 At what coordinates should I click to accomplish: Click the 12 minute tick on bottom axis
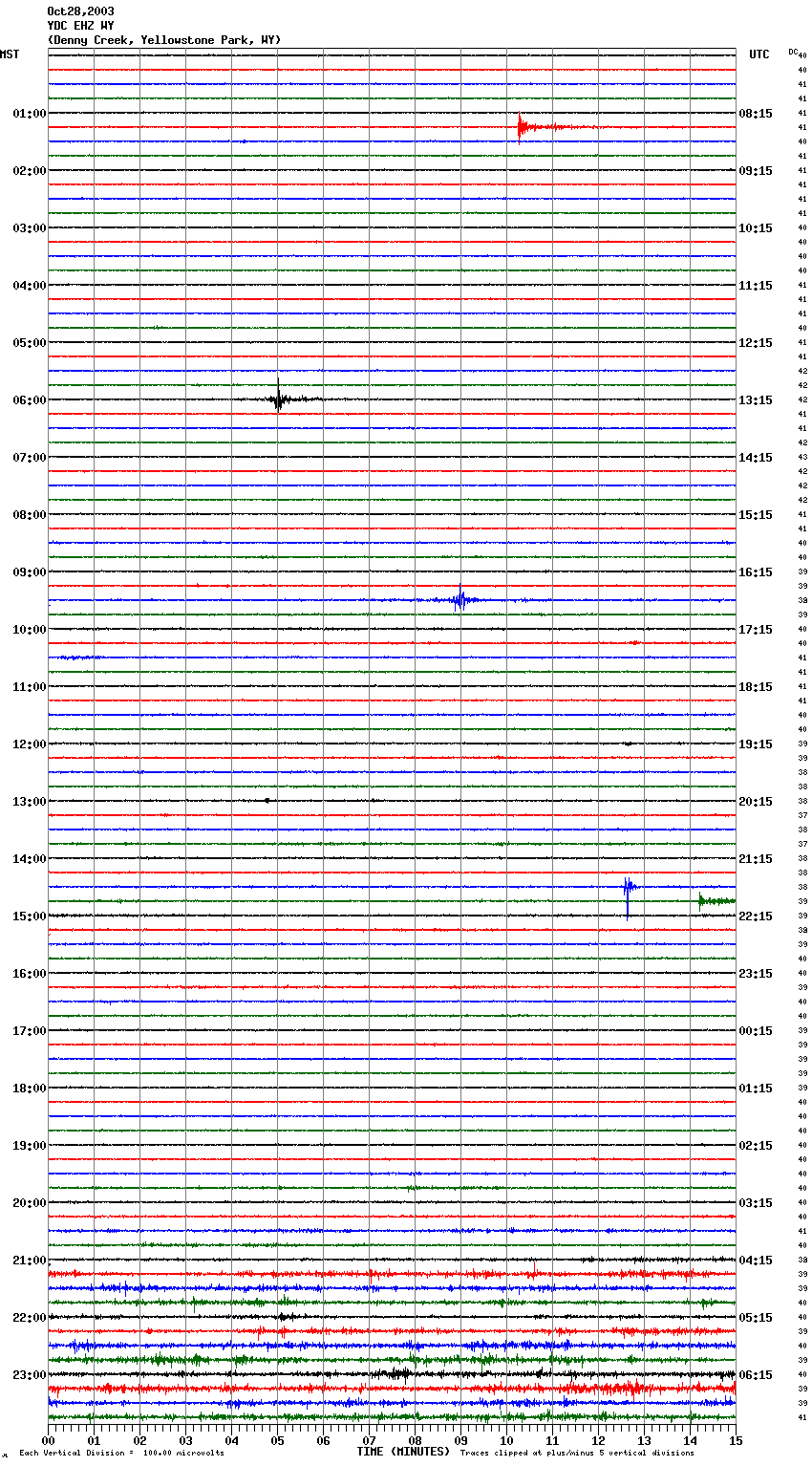(x=599, y=1441)
